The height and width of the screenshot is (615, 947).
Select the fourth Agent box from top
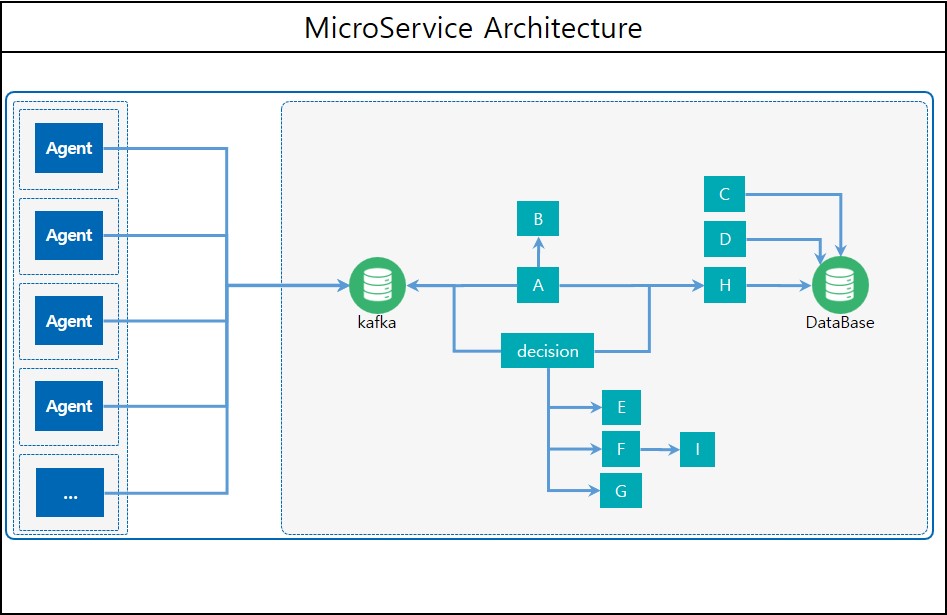69,406
